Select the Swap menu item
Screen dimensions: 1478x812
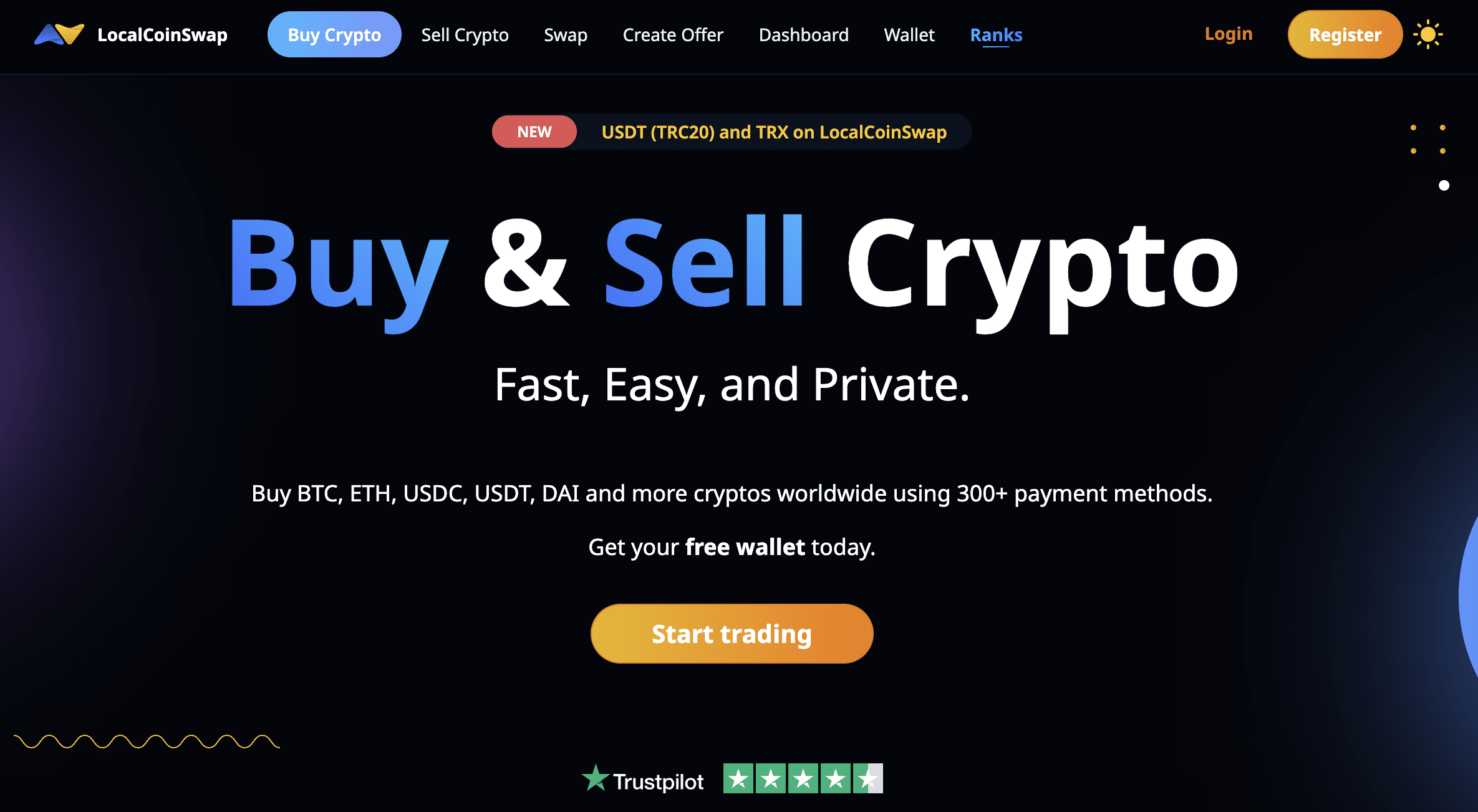coord(566,35)
